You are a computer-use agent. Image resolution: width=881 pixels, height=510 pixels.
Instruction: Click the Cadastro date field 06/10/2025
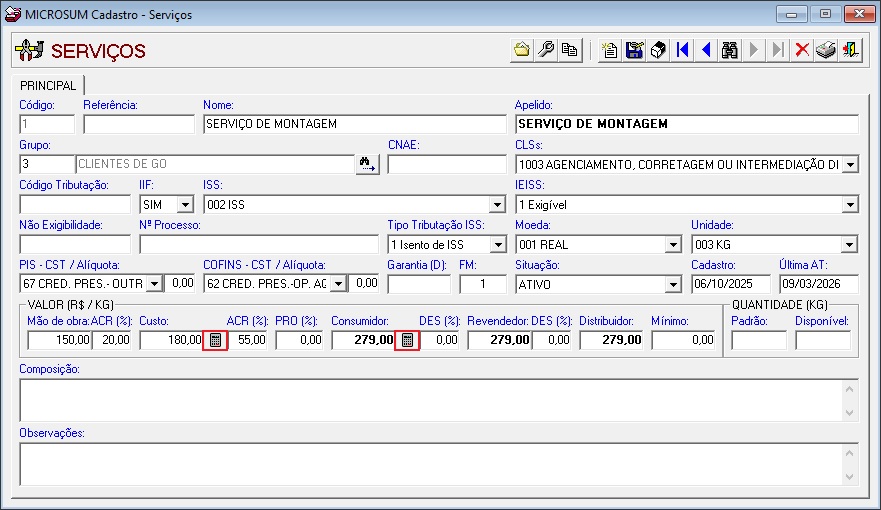coord(730,284)
